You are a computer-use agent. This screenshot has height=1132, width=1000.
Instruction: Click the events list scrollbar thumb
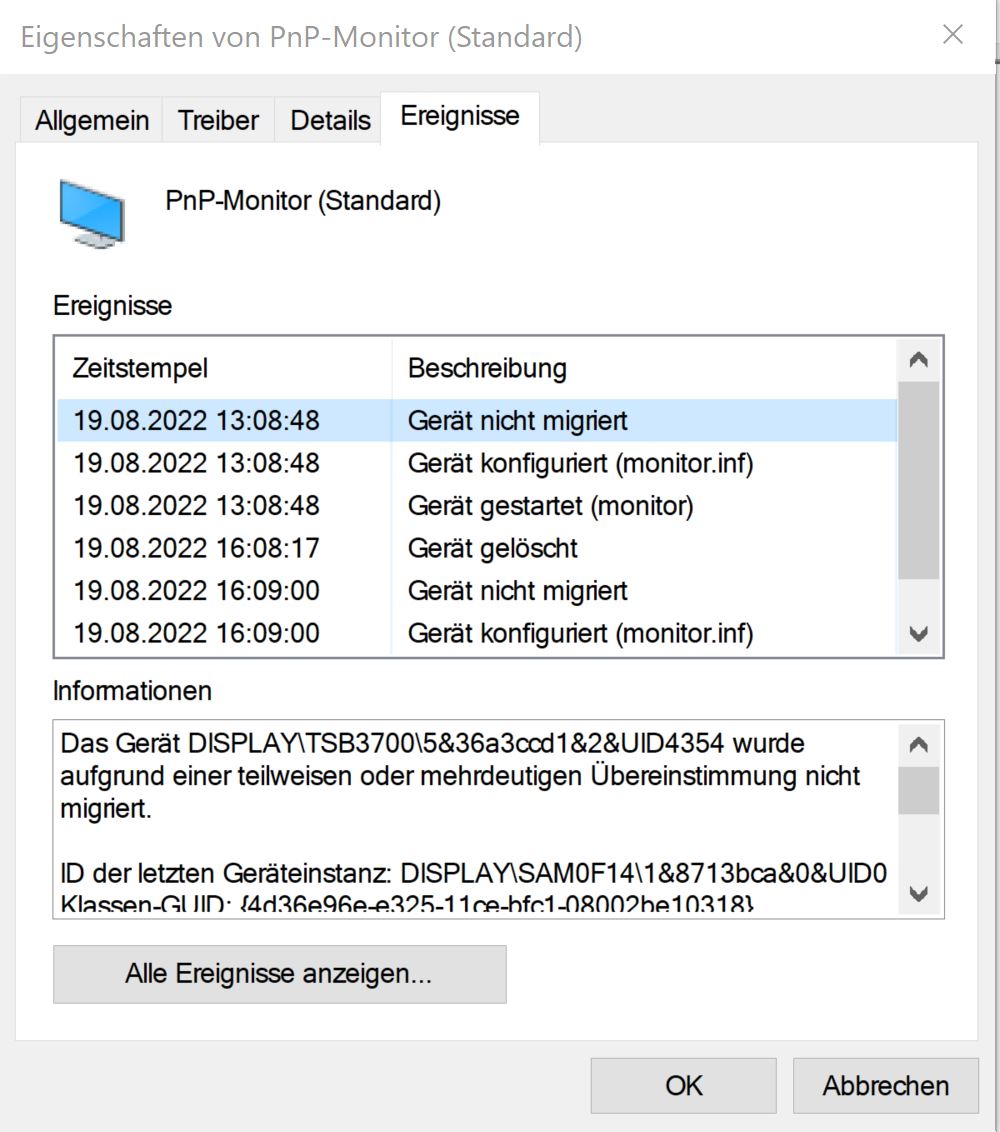tap(918, 480)
